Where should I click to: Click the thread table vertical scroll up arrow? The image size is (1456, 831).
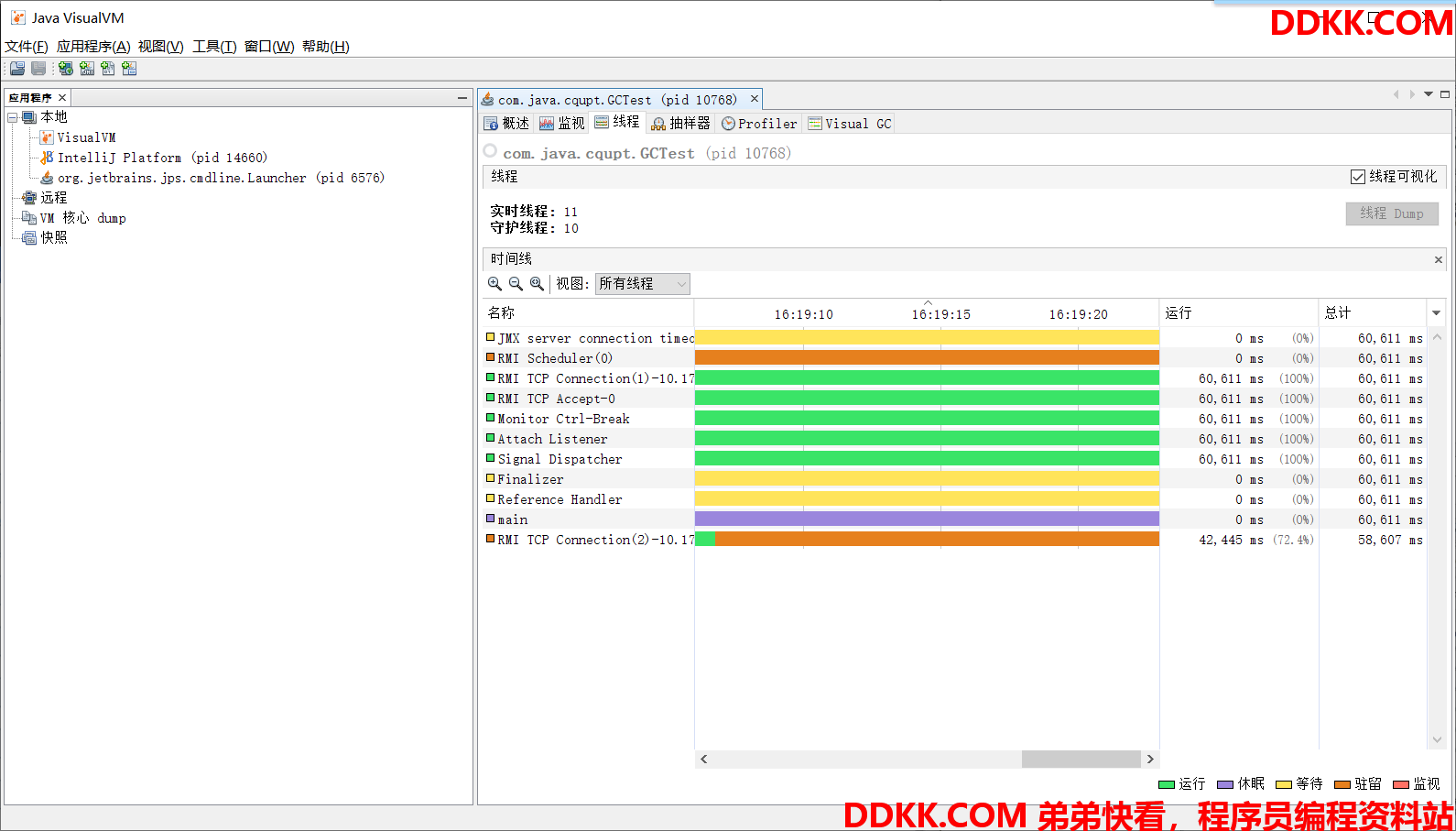tap(1437, 337)
